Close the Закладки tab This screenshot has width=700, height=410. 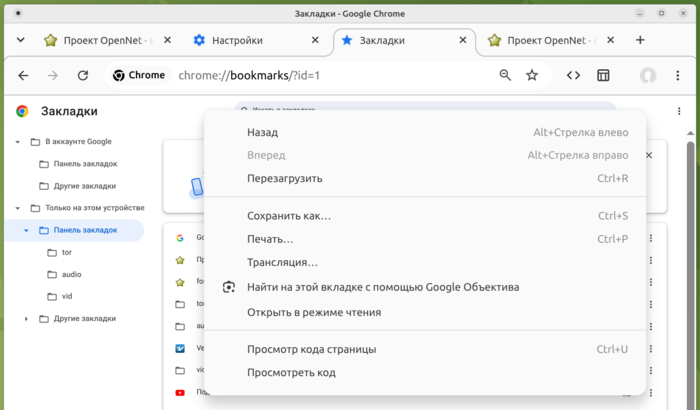(x=463, y=40)
